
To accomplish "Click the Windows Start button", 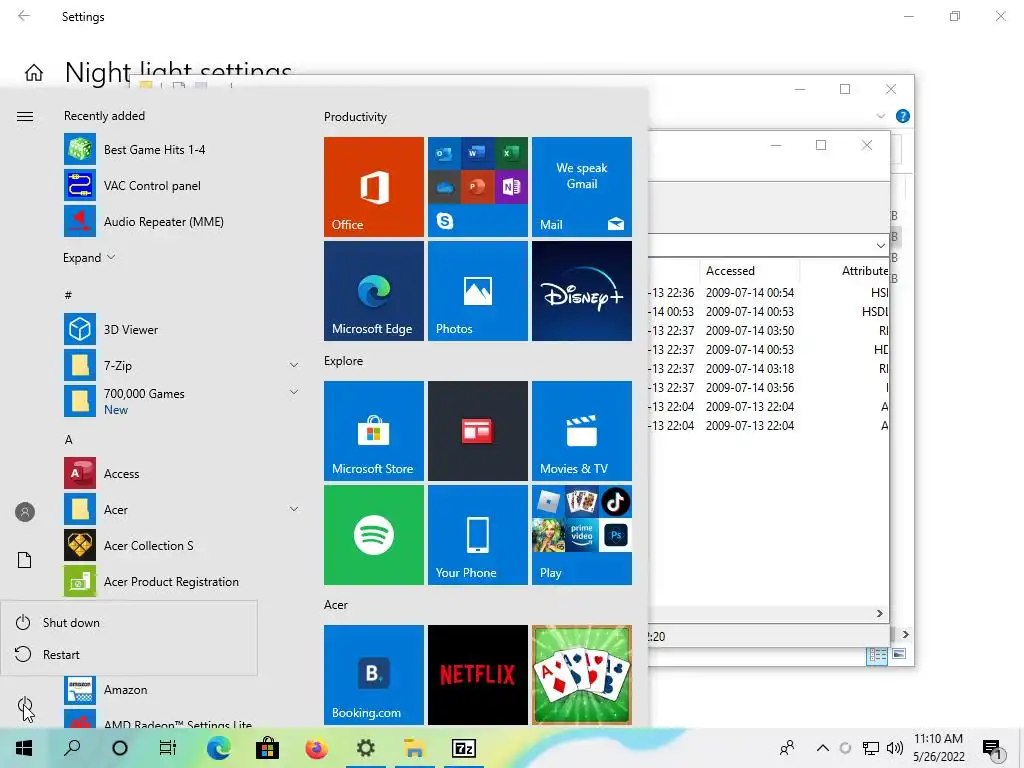I will pos(24,748).
